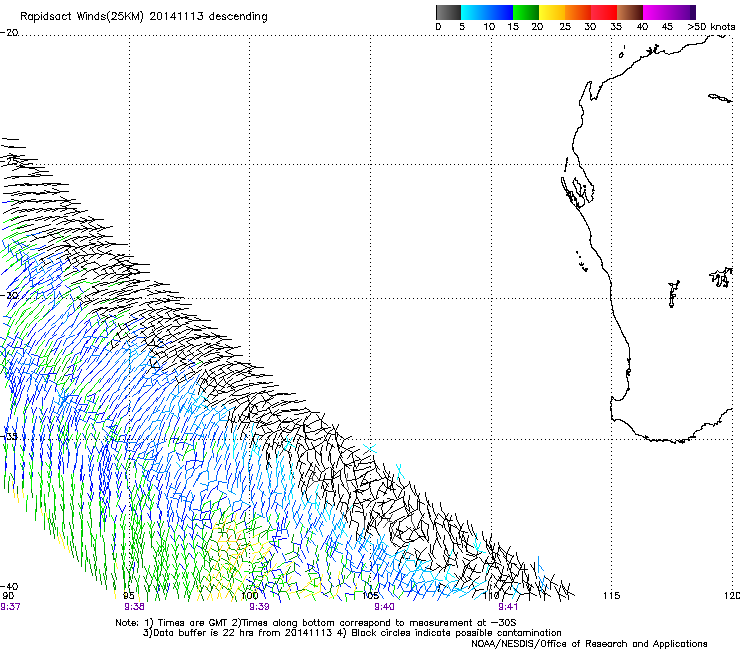The height and width of the screenshot is (650, 740).
Task: Click the gray 0-5 knots legend swatch
Action: tap(448, 12)
